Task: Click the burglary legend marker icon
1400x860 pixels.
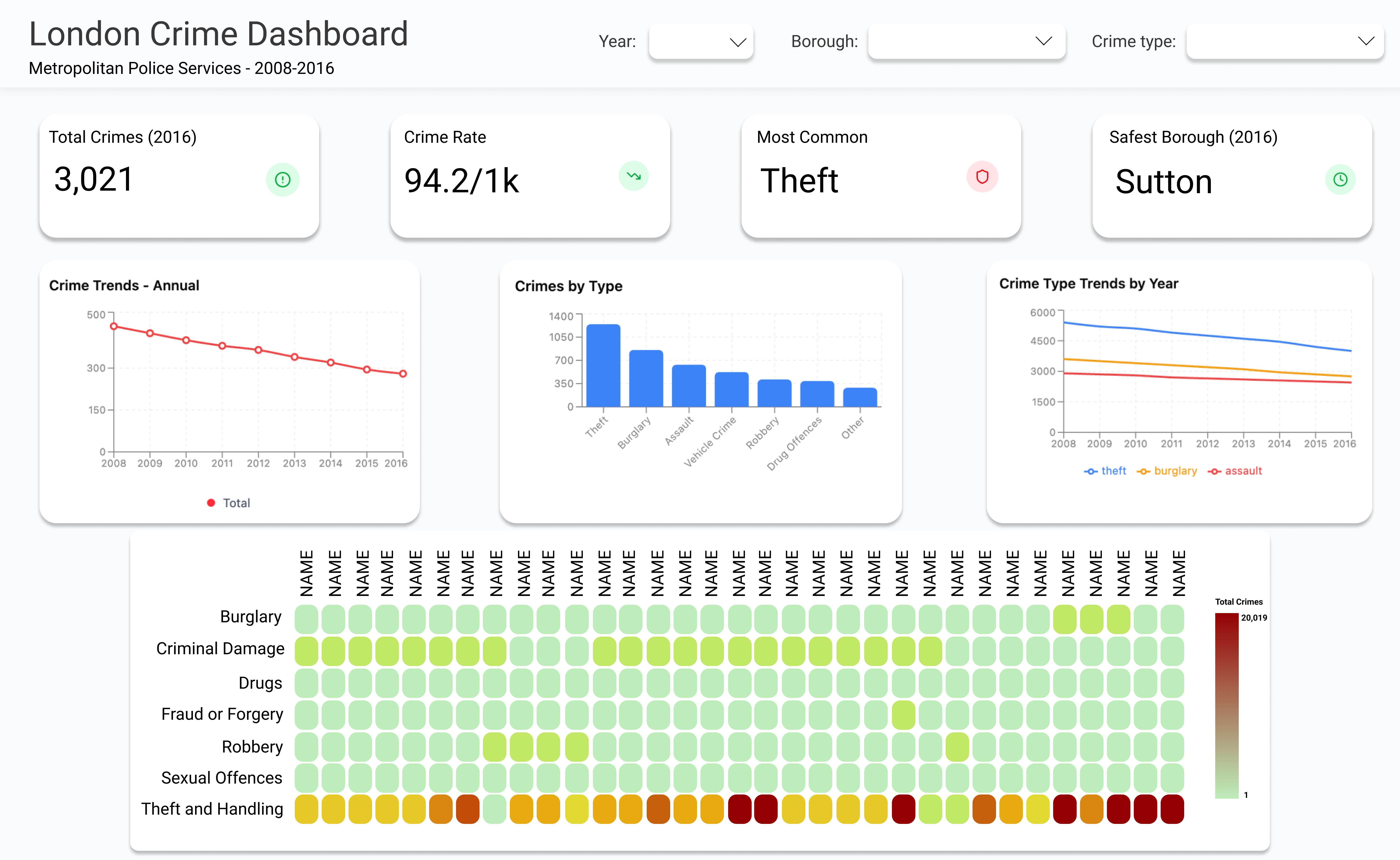Action: 1144,472
